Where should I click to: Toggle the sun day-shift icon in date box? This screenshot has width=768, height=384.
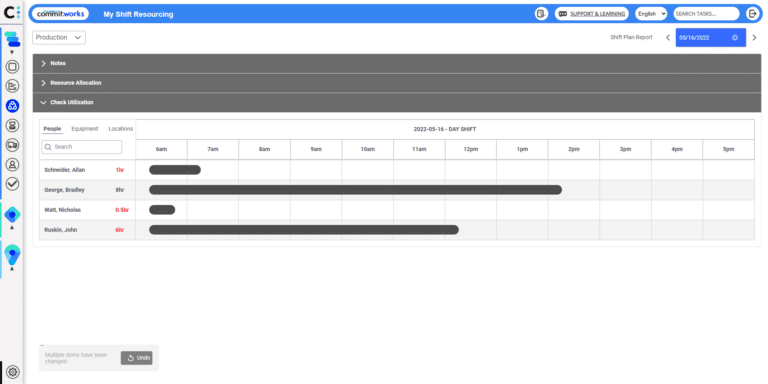click(735, 38)
